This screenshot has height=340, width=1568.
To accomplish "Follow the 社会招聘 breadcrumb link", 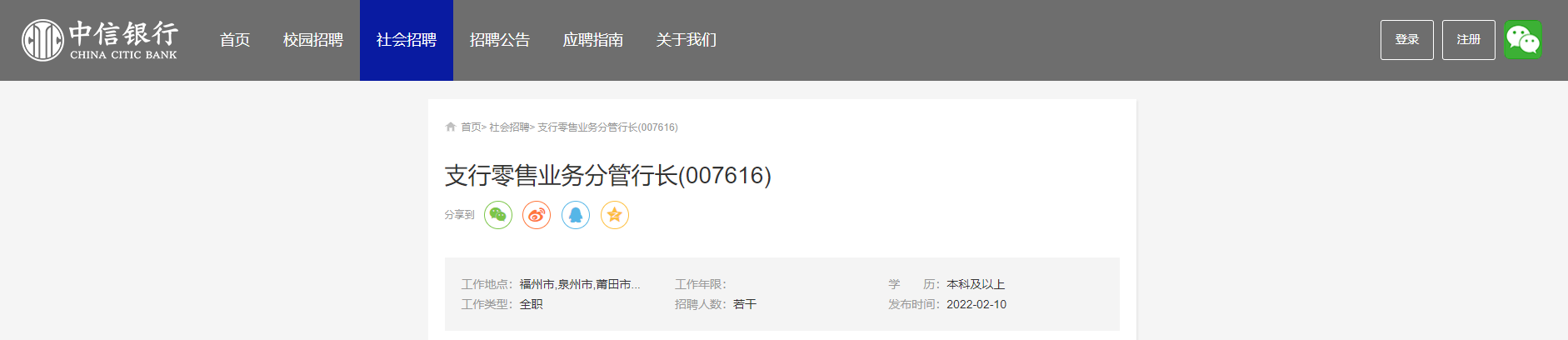I will point(509,127).
